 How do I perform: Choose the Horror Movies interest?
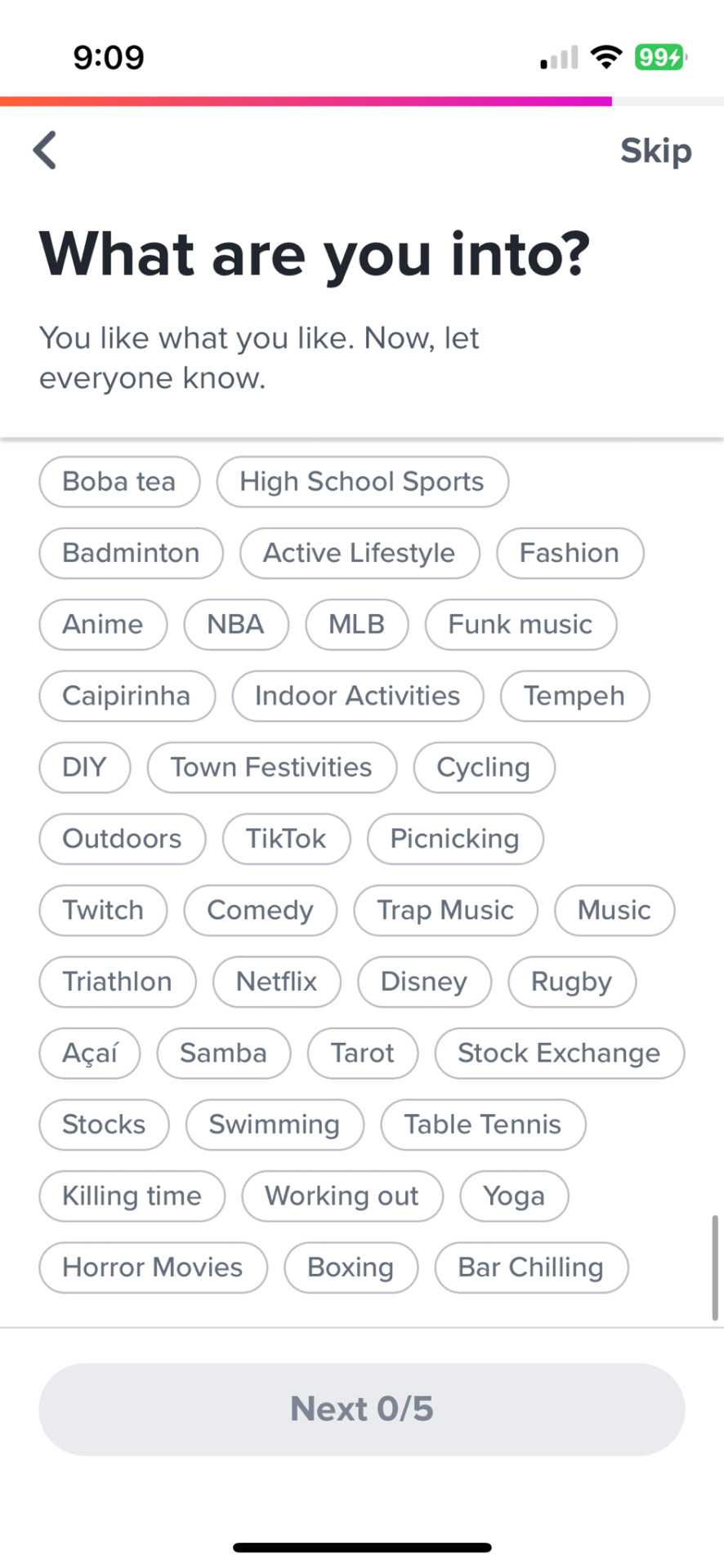pos(153,1267)
